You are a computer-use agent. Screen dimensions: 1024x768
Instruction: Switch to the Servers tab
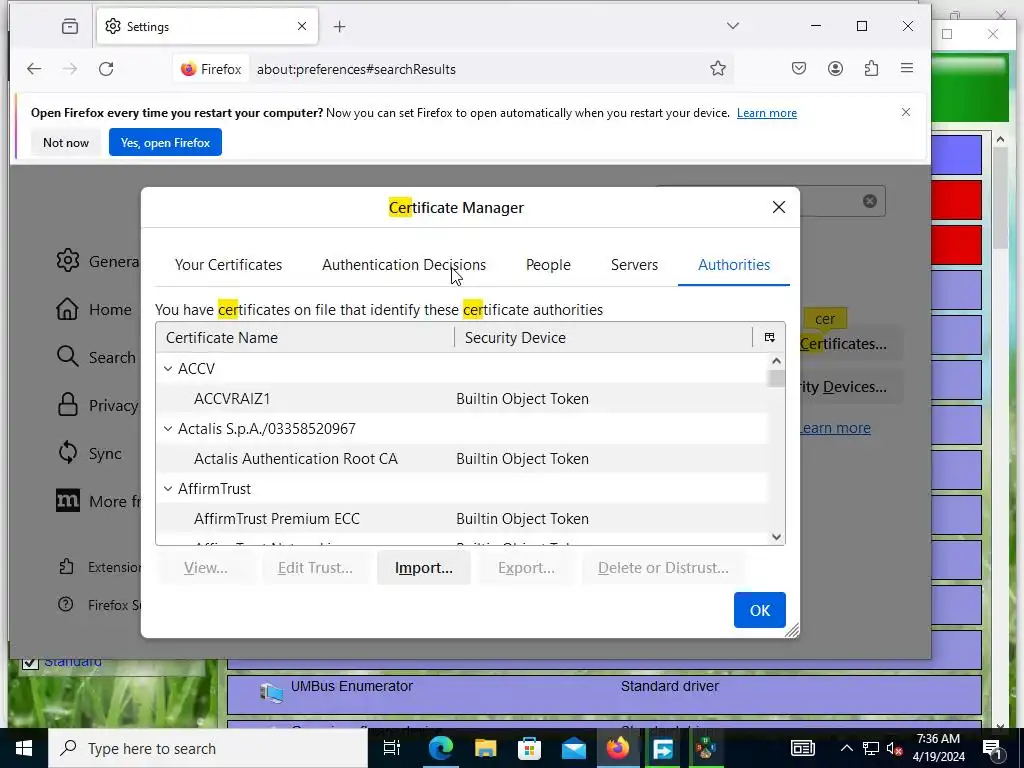(x=634, y=264)
